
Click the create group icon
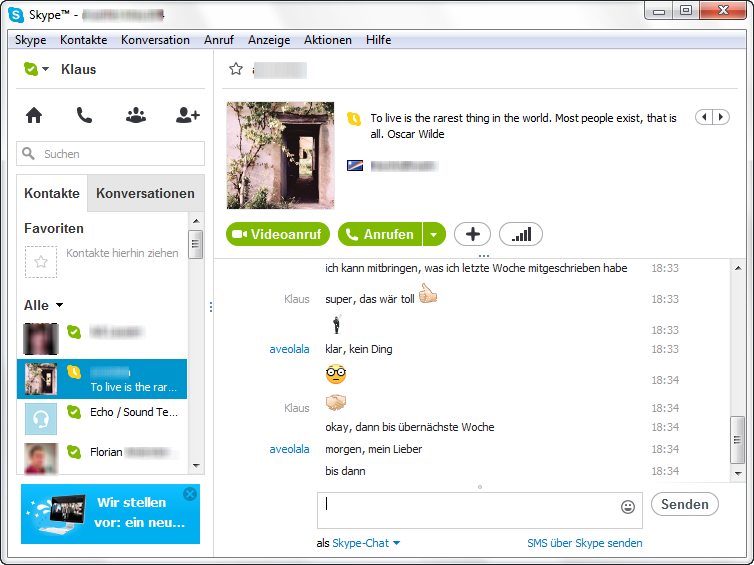pos(136,115)
